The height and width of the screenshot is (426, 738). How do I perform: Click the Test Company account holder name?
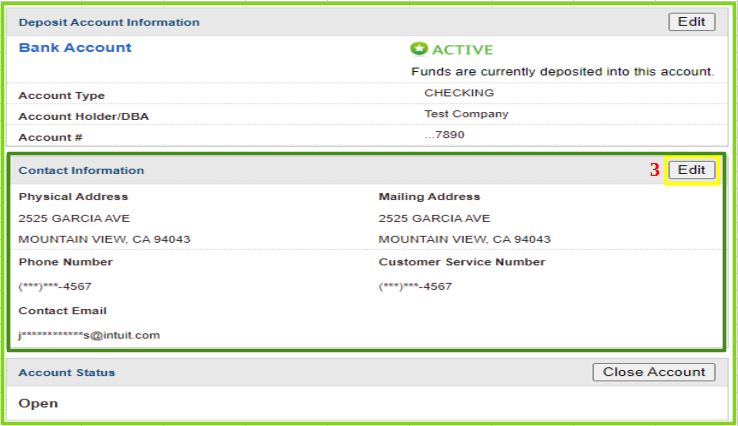[466, 114]
